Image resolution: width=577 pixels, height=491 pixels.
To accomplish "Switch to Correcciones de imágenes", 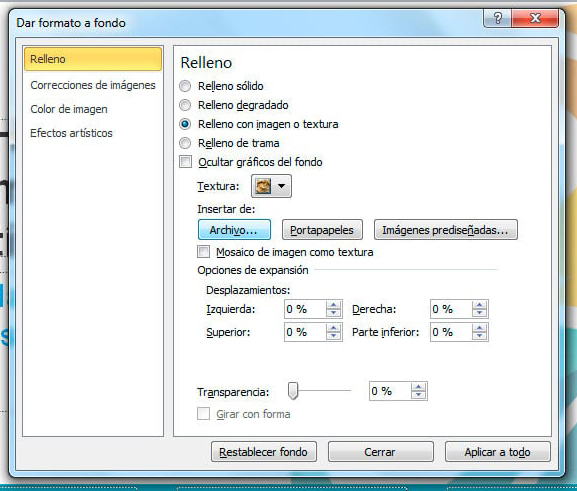I will click(93, 85).
